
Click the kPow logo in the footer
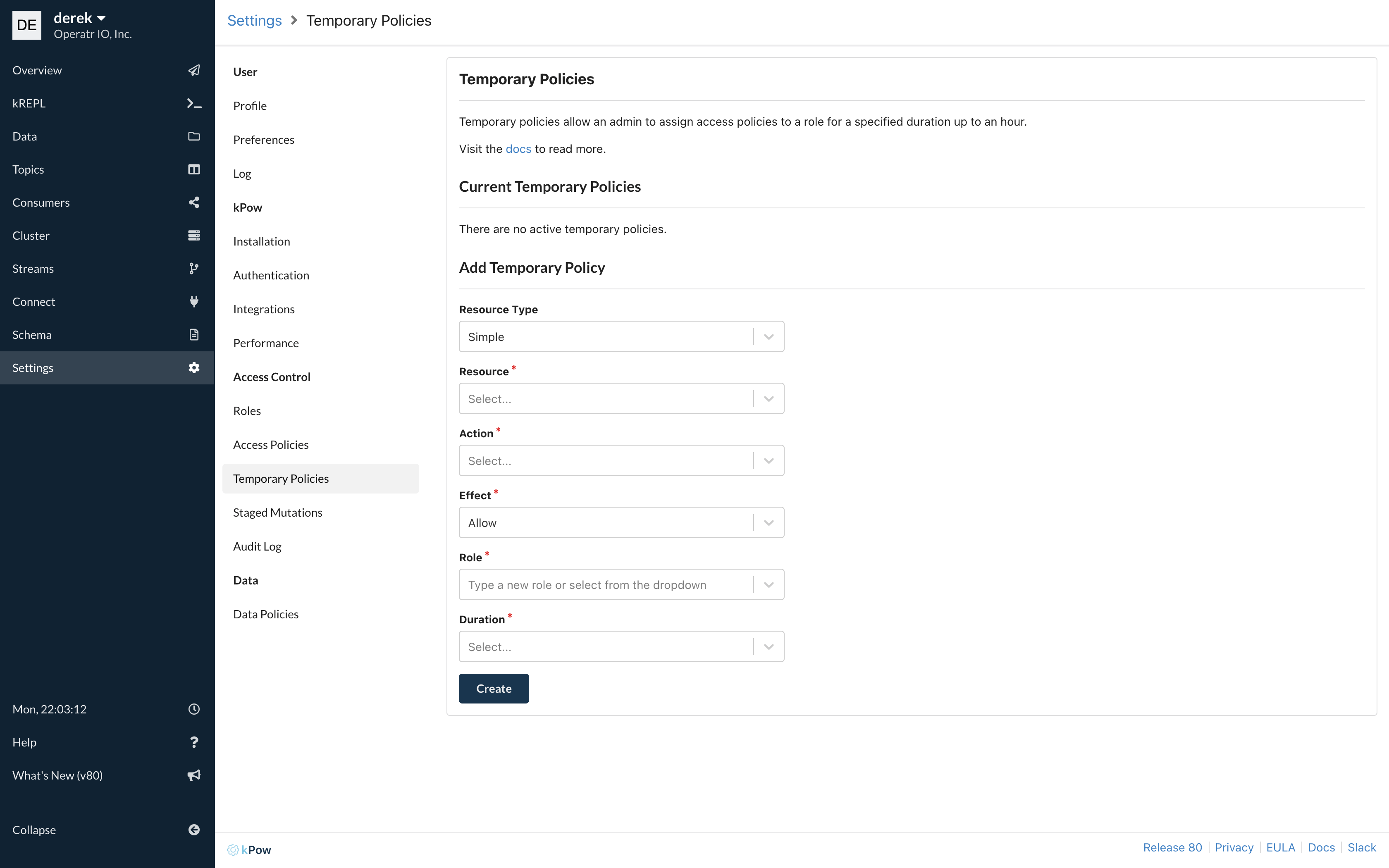tap(249, 850)
